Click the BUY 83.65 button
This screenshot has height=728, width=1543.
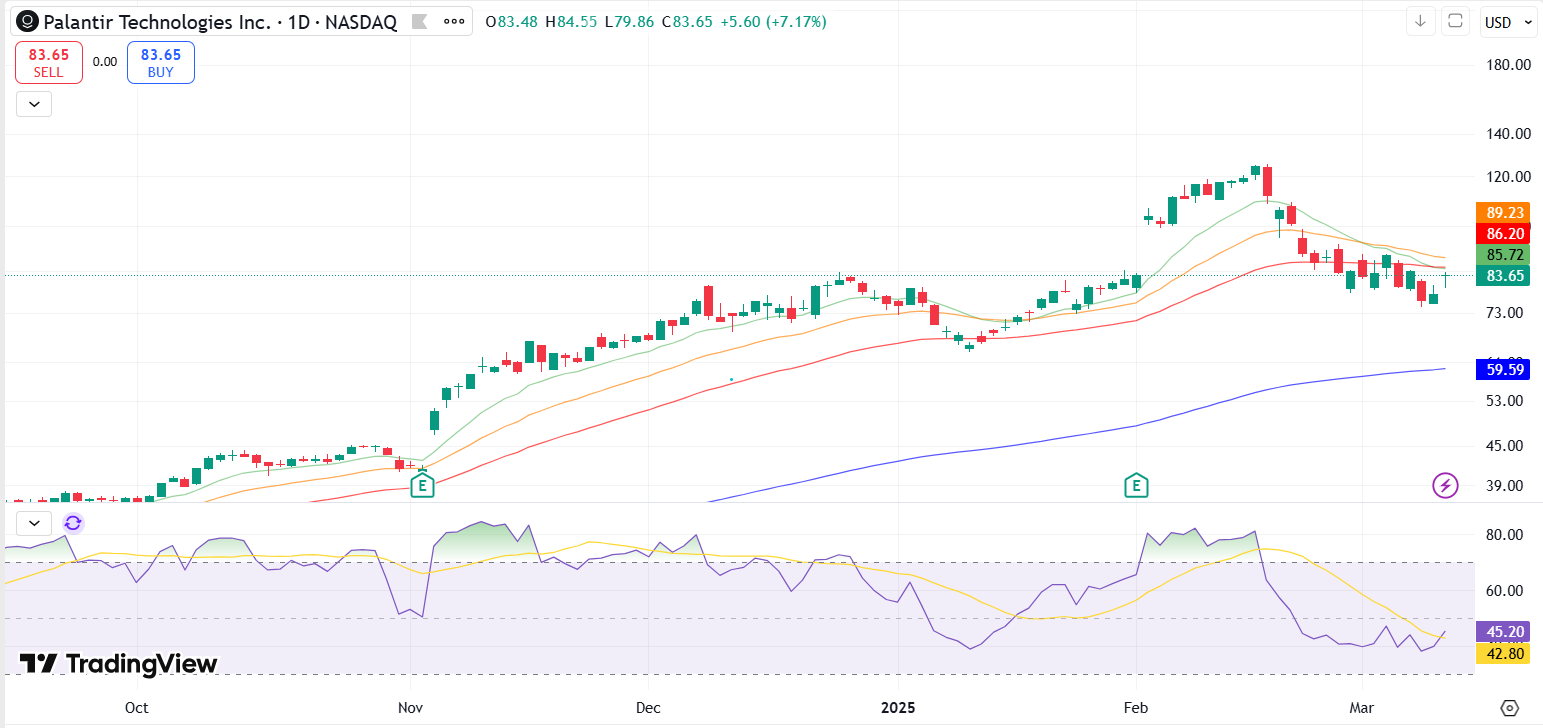point(161,63)
